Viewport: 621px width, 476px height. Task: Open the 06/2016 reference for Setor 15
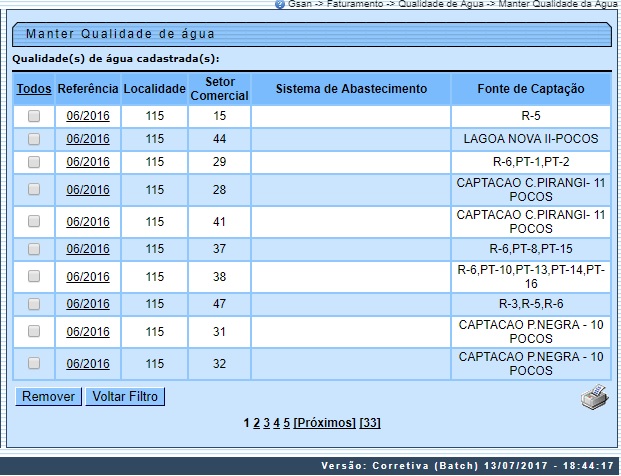tap(88, 116)
